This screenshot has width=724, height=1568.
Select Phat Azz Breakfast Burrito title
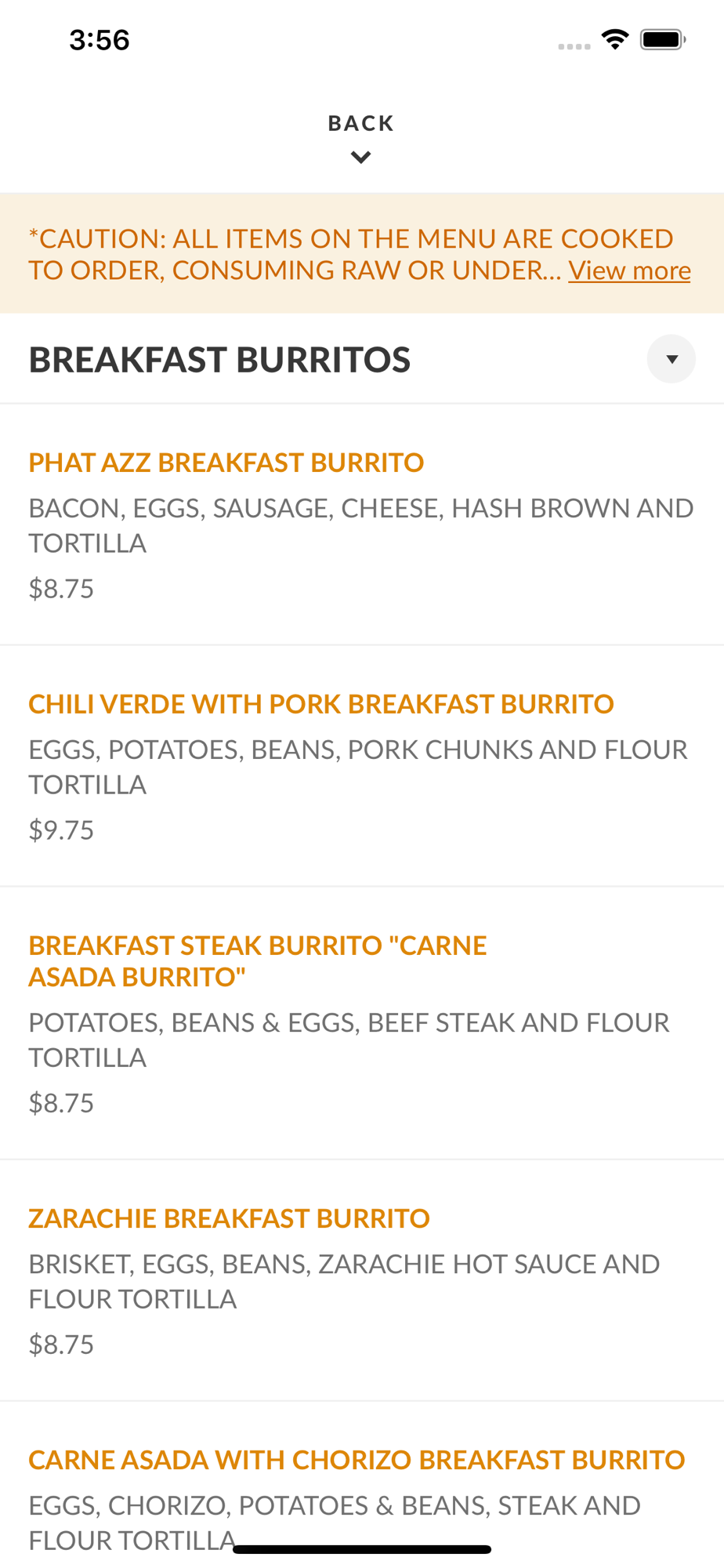click(226, 463)
